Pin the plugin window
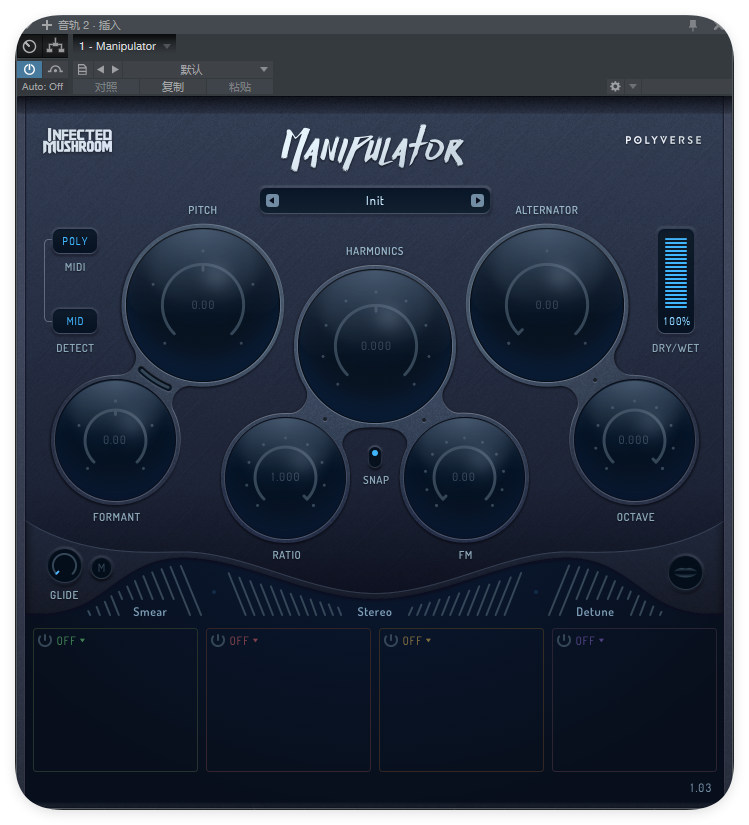Screen dimensions: 749x825 tap(693, 25)
